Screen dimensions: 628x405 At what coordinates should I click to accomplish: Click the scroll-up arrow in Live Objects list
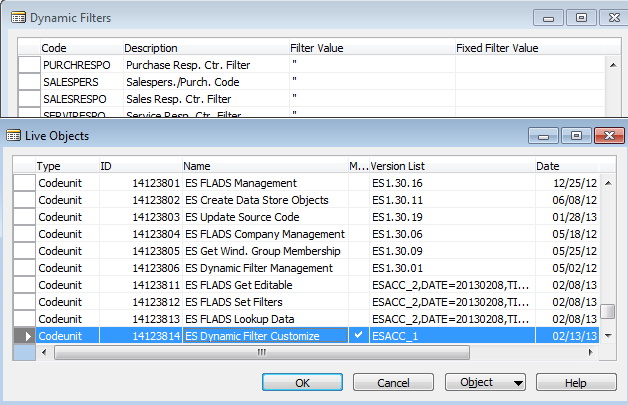[608, 166]
